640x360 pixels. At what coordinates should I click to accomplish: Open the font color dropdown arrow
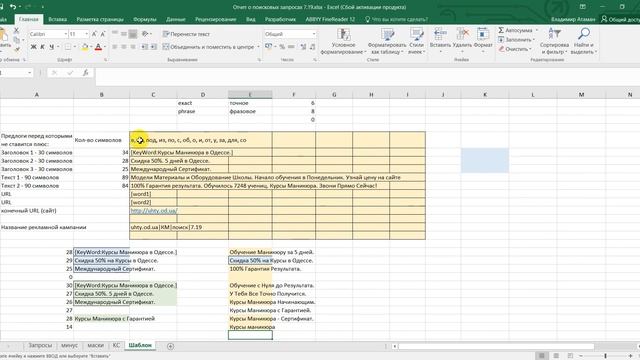coord(104,47)
